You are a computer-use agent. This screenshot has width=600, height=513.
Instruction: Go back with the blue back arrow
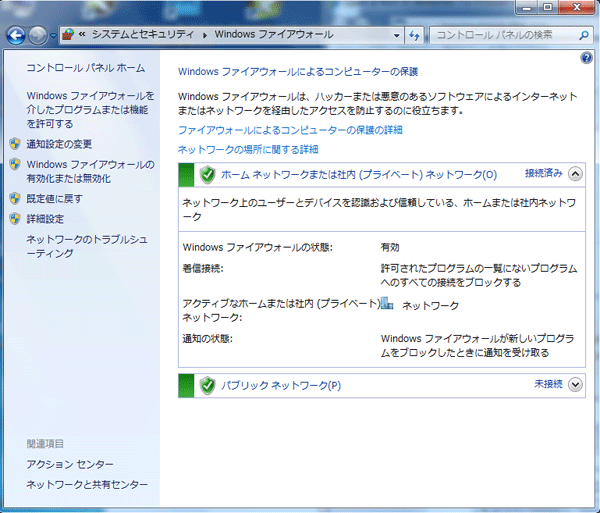(16, 36)
